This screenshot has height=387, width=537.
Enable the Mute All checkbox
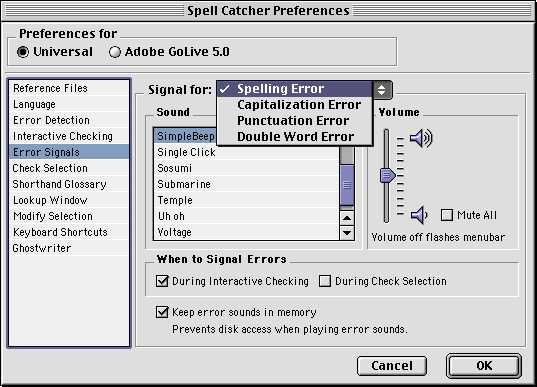(x=447, y=215)
